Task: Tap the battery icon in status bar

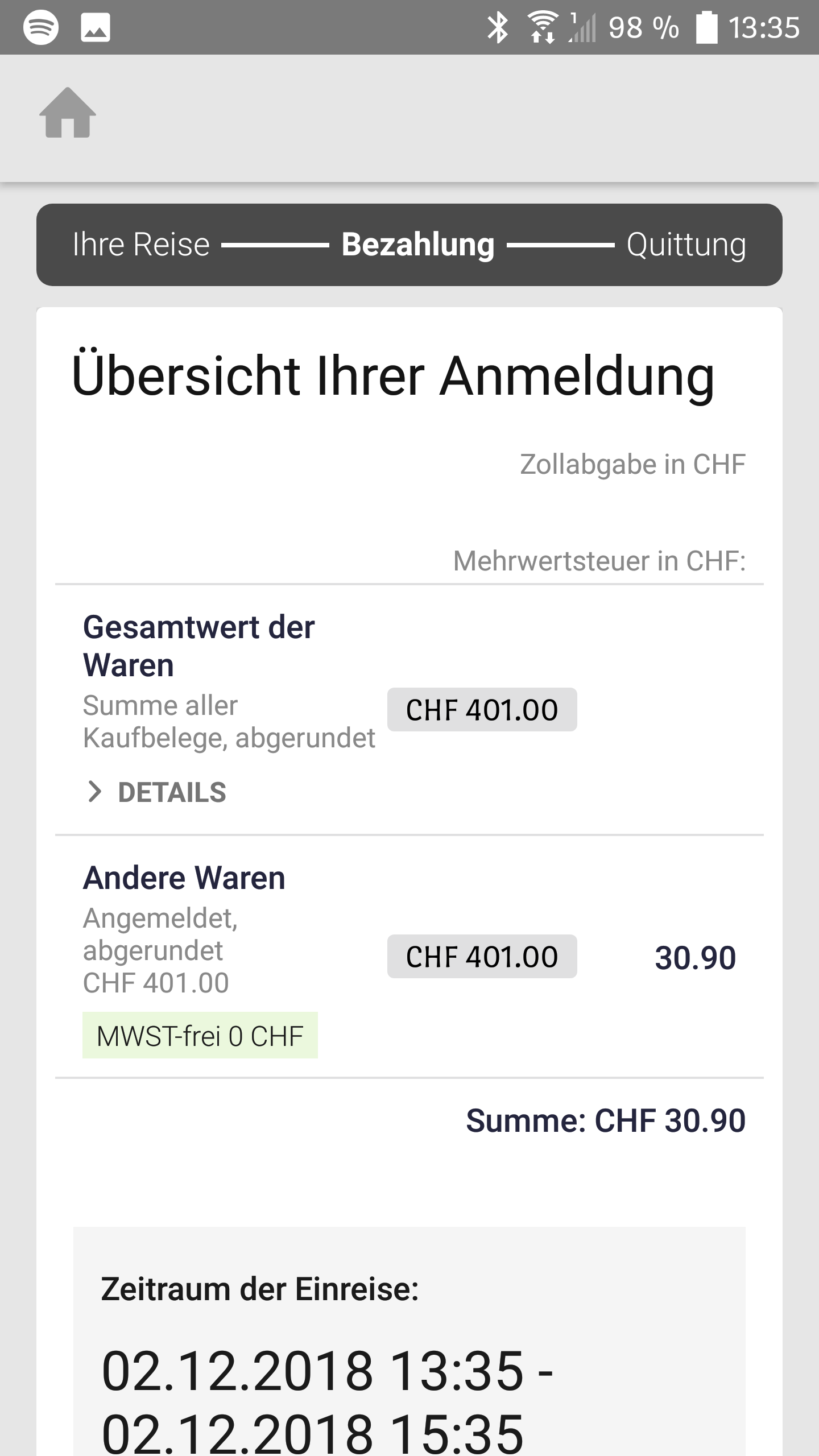Action: (707, 27)
